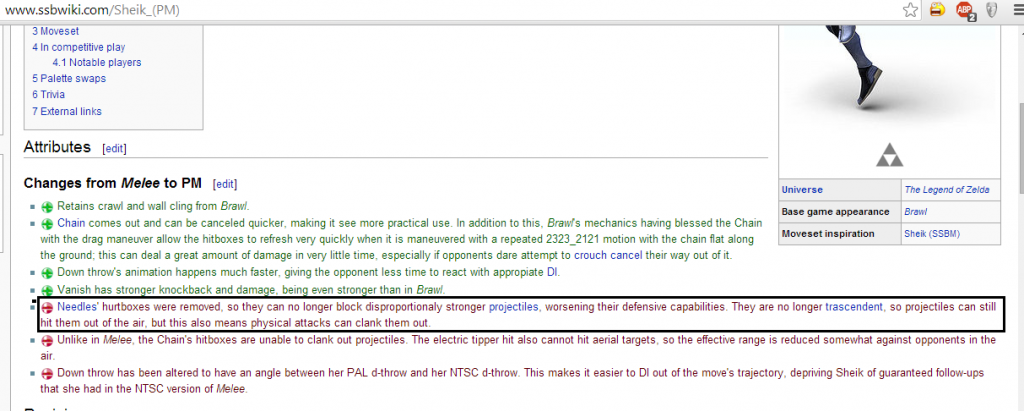Open the gray shield extension icon
The width and height of the screenshot is (1024, 411).
pyautogui.click(x=992, y=10)
